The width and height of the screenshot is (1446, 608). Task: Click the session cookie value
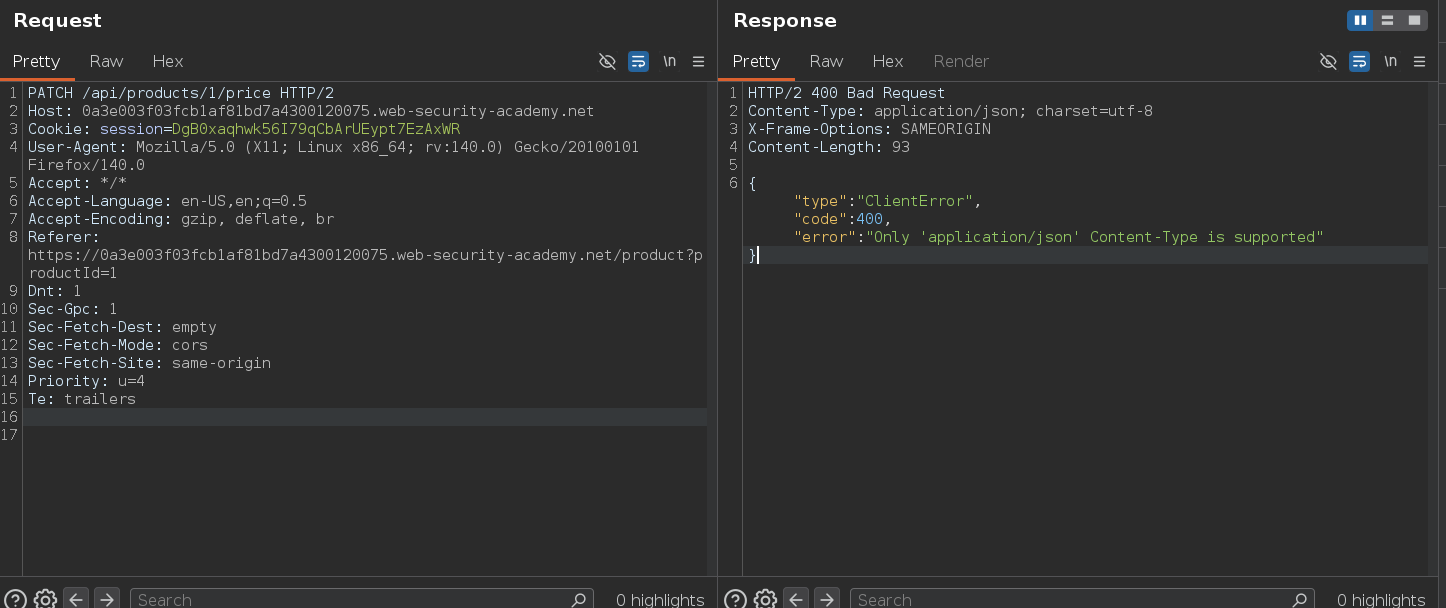click(x=316, y=129)
